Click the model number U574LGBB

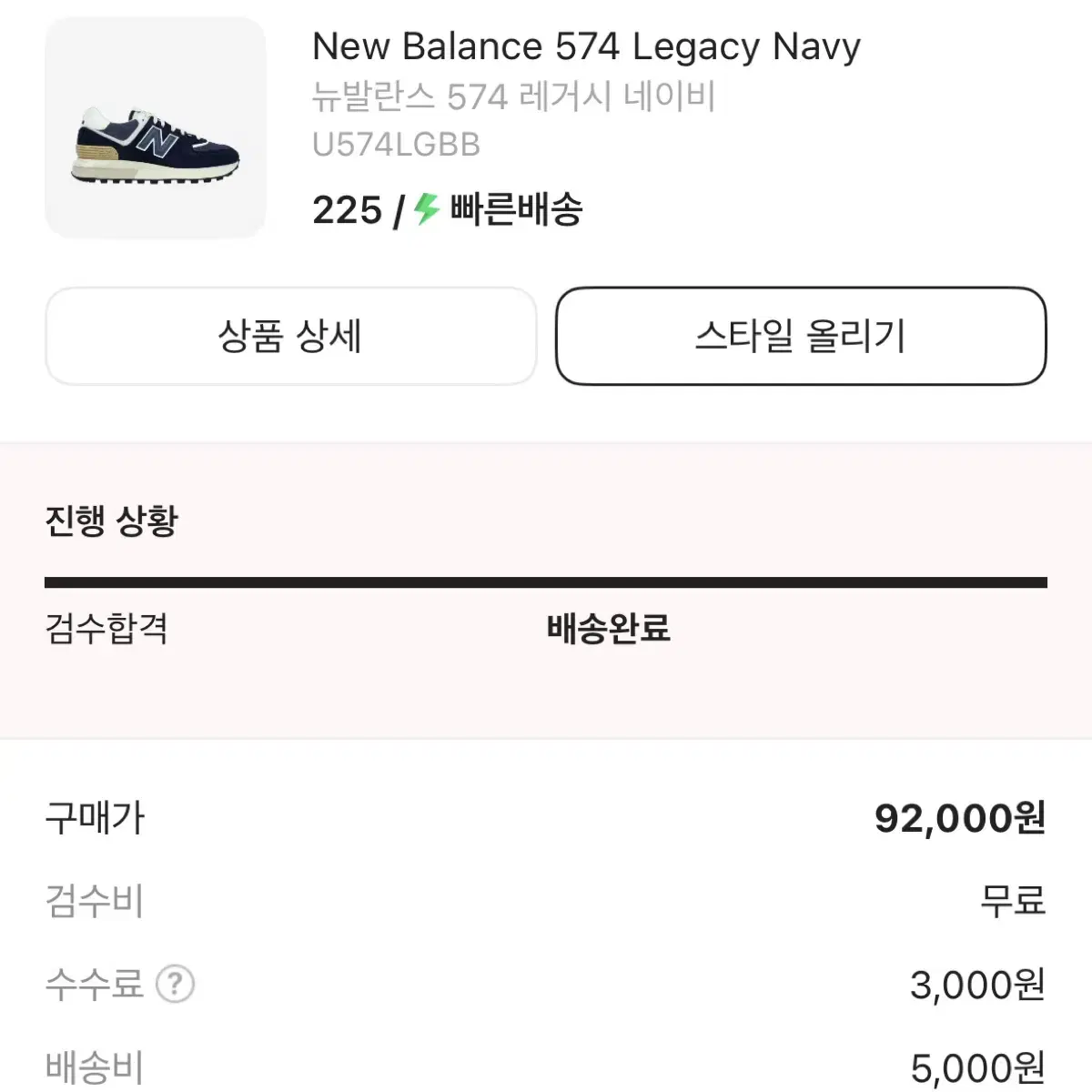point(396,145)
